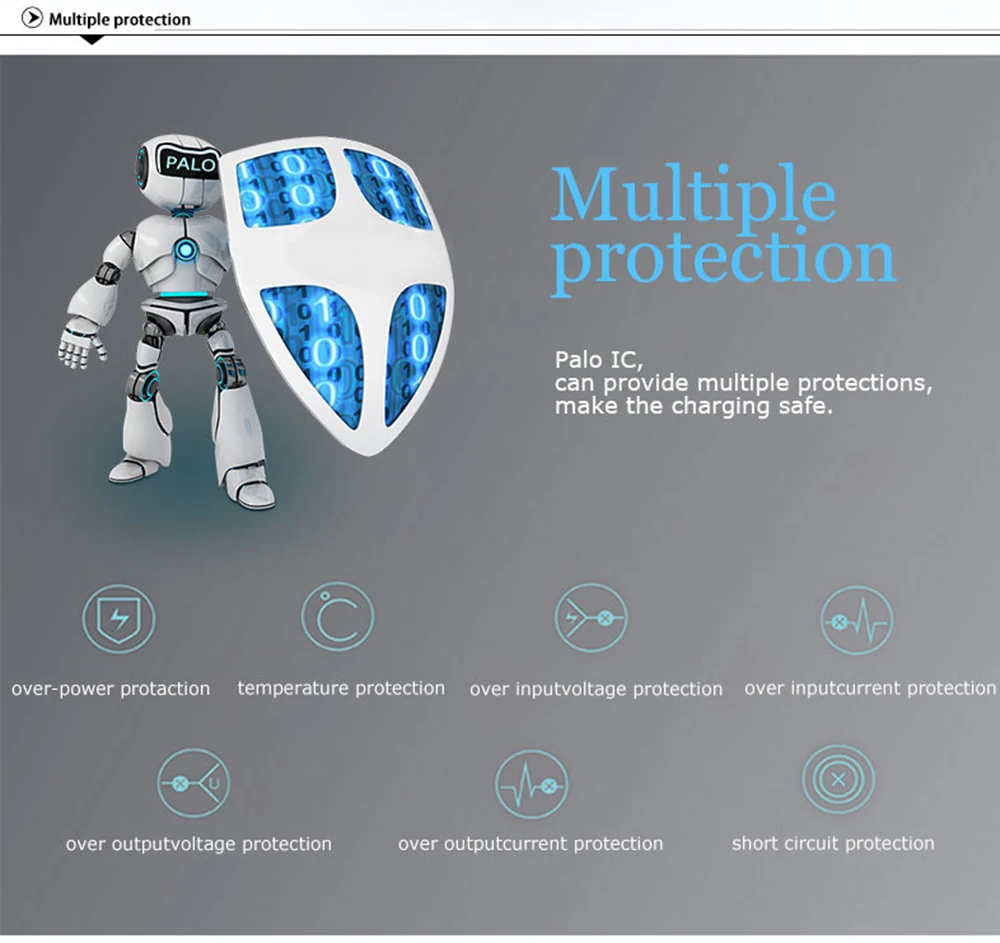Click the 'over inputvoltage protection' label
This screenshot has width=1000, height=943.
coord(596,689)
